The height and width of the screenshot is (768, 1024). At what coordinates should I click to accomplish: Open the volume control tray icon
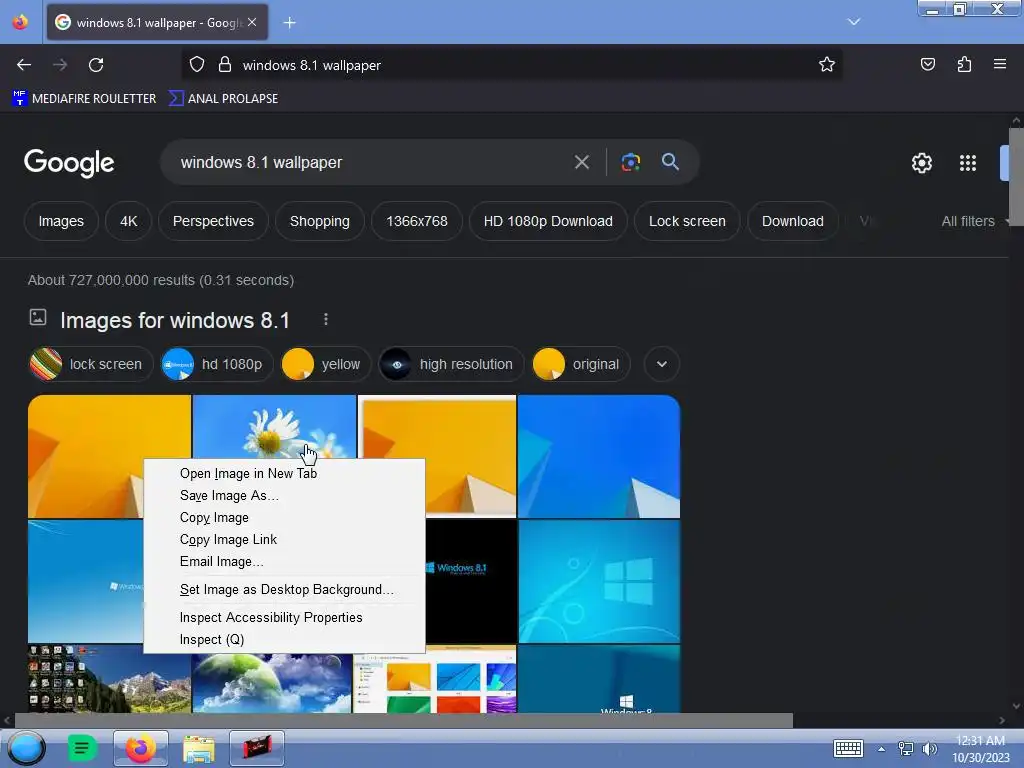pos(929,749)
